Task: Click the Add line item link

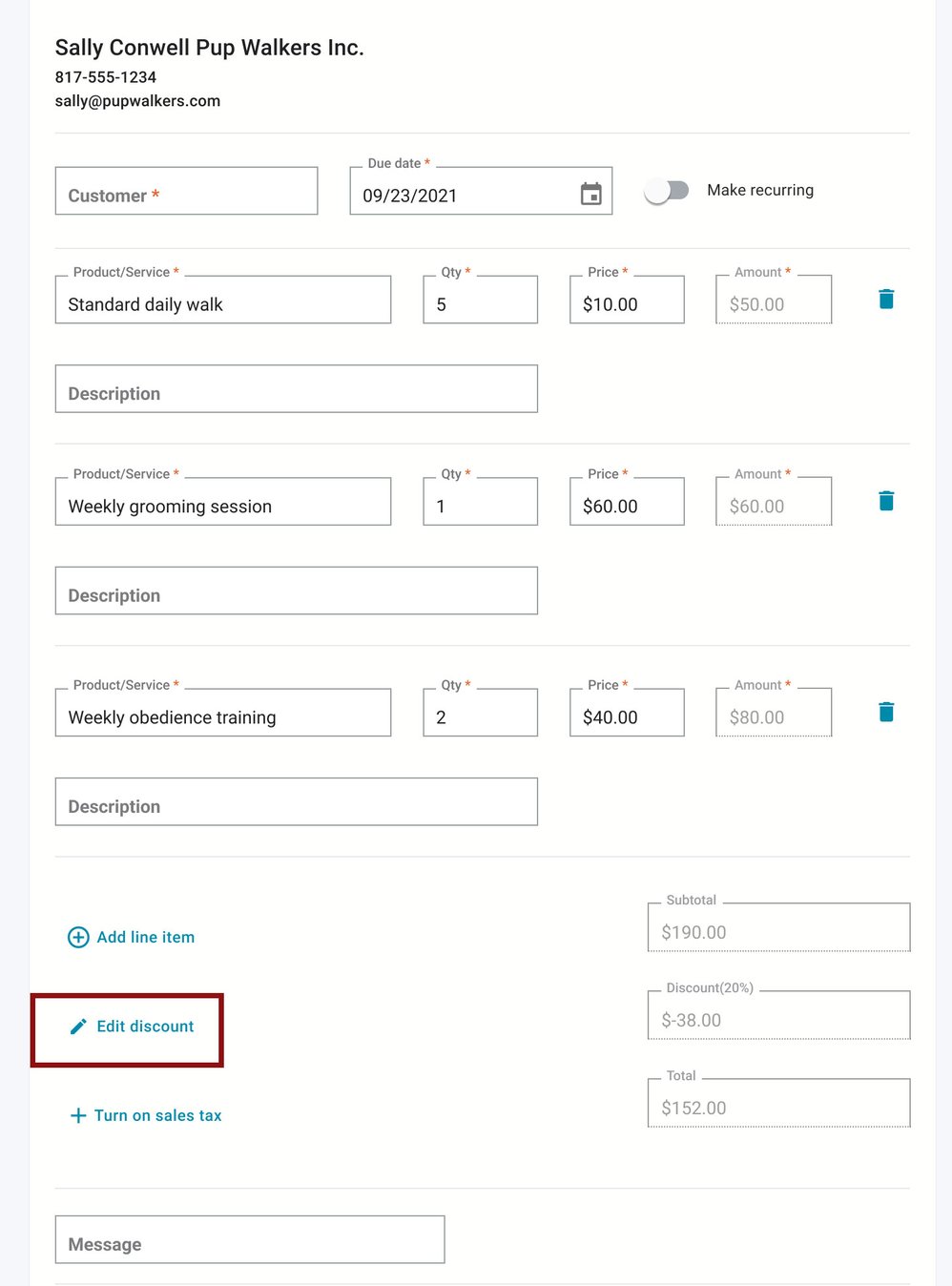Action: tap(145, 937)
